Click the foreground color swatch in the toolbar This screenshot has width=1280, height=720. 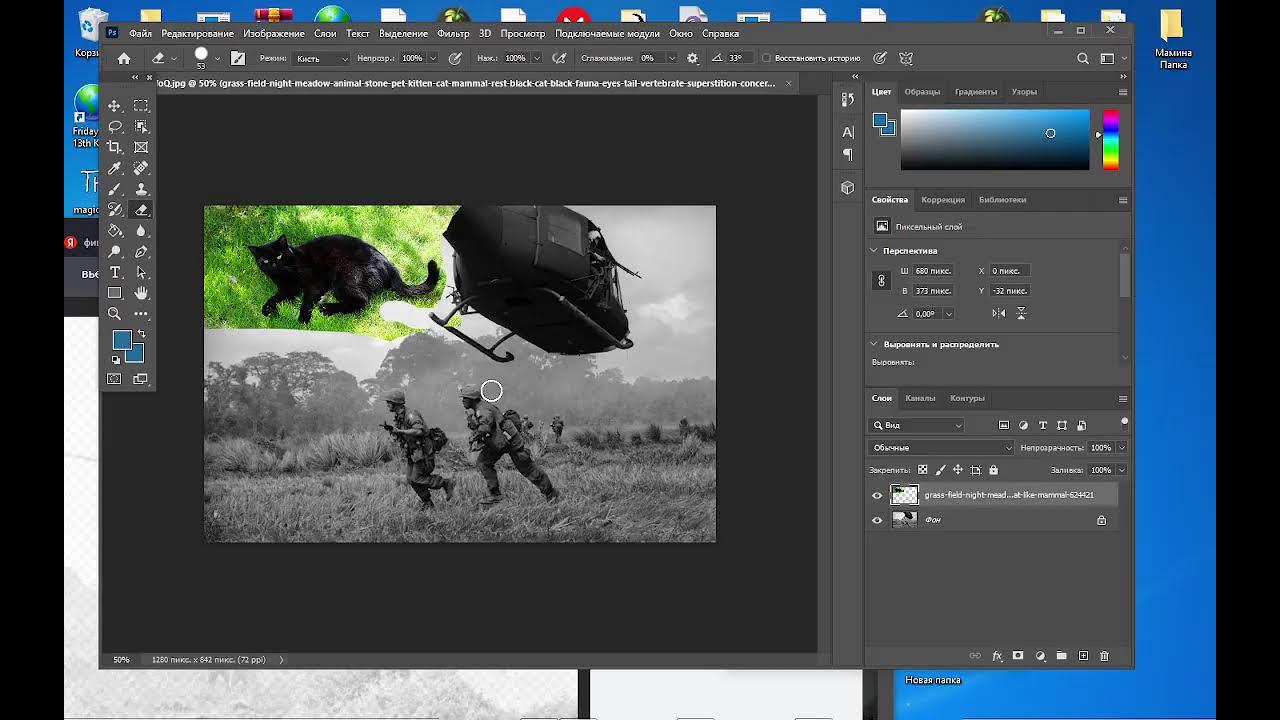point(122,341)
